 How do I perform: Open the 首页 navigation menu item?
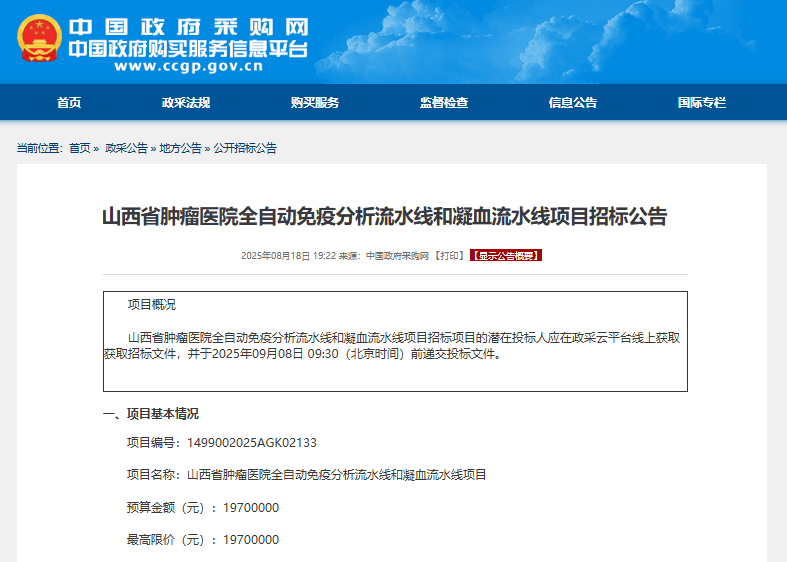(x=69, y=102)
